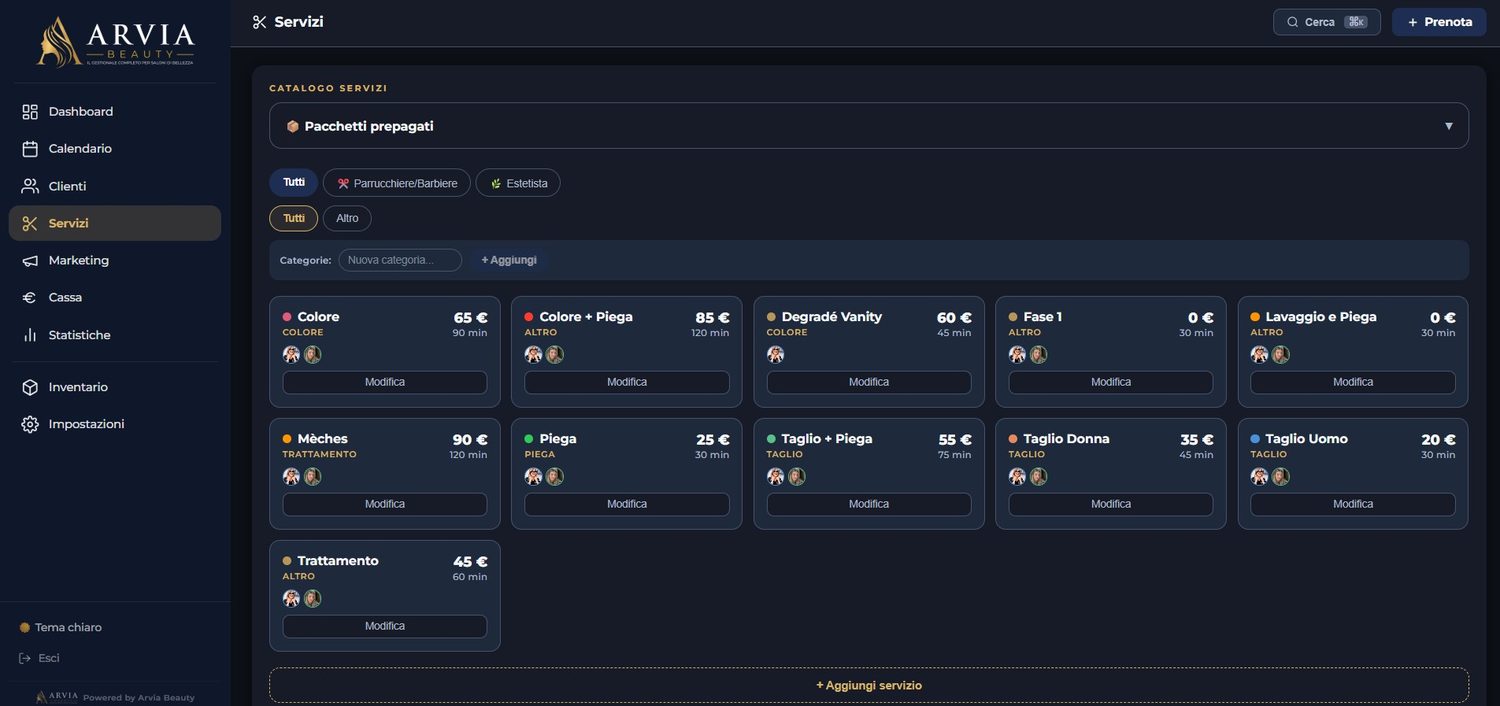Click the second avatar on Fase 1 card
This screenshot has width=1500, height=706.
[x=1038, y=354]
